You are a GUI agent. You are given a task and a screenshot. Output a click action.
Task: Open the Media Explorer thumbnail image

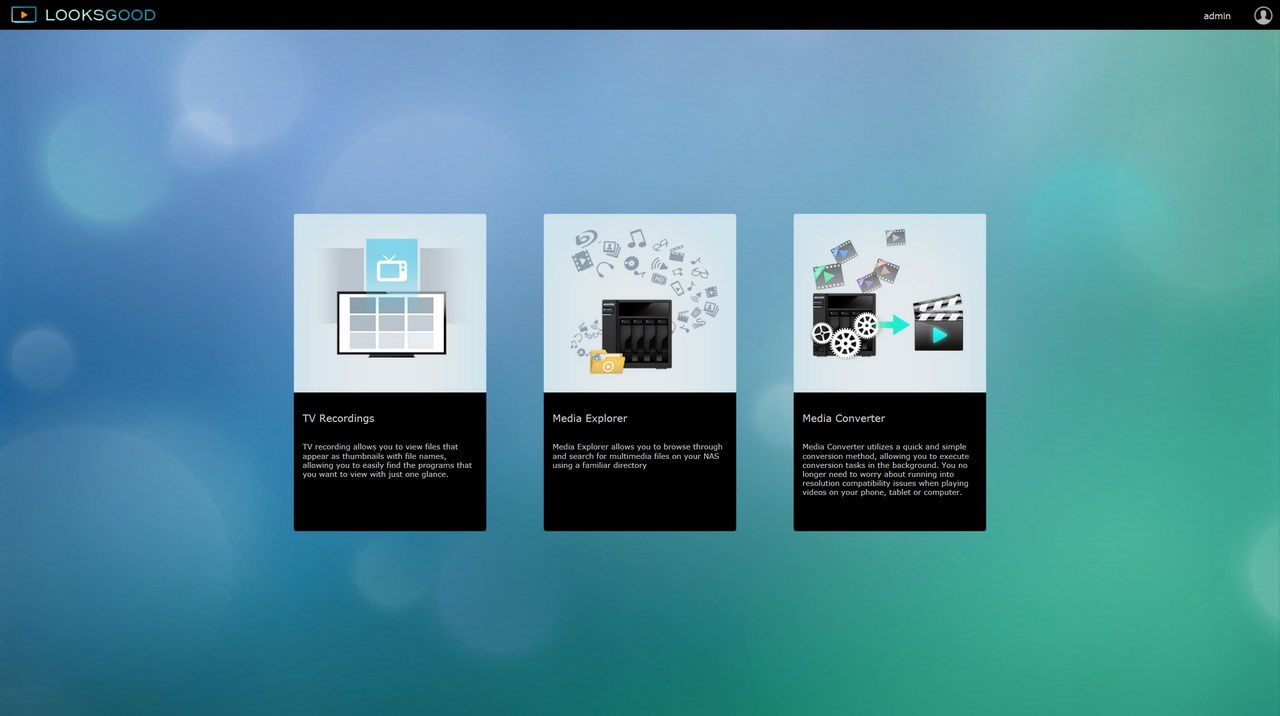pos(640,303)
